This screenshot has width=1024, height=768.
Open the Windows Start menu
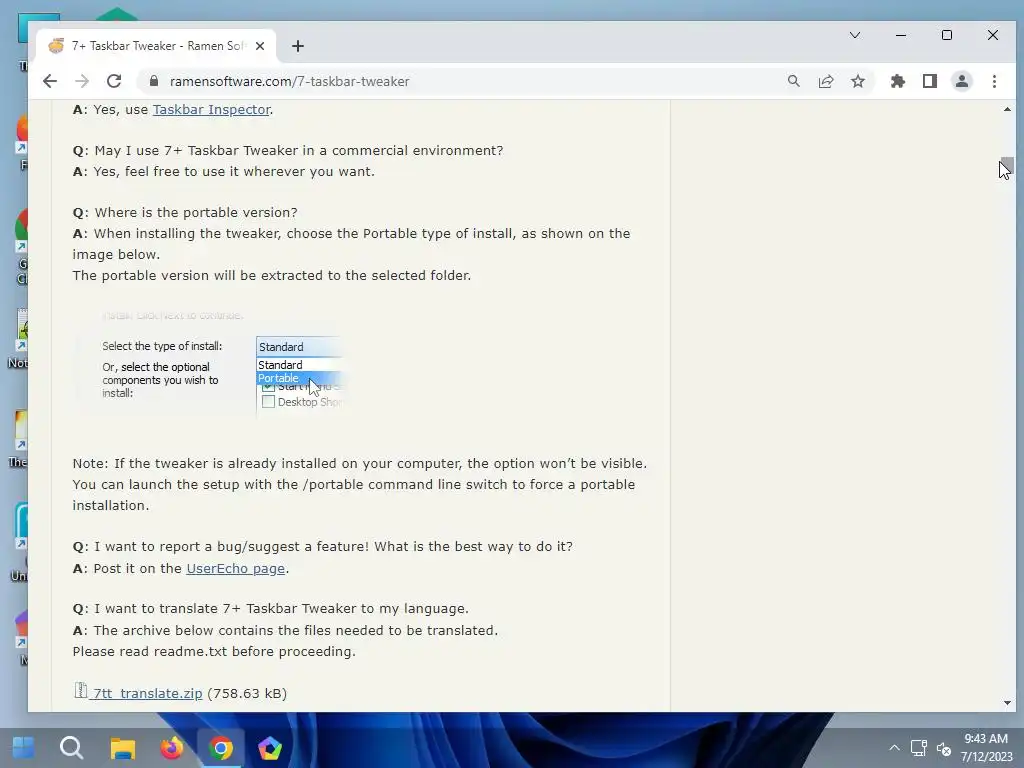pyautogui.click(x=24, y=748)
